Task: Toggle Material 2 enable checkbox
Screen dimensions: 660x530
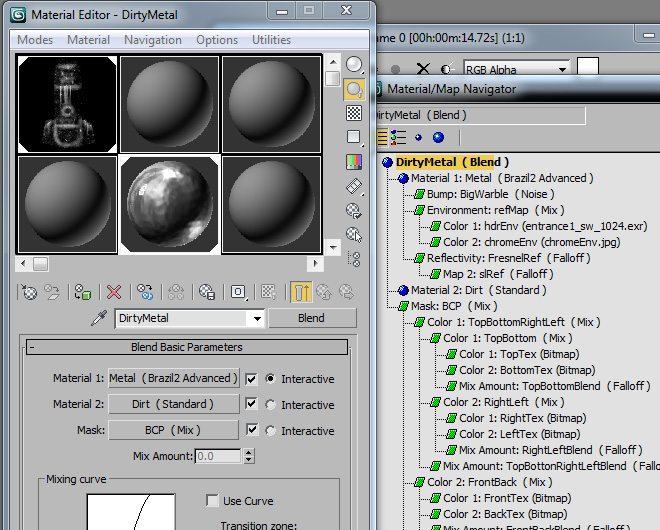Action: [x=251, y=404]
